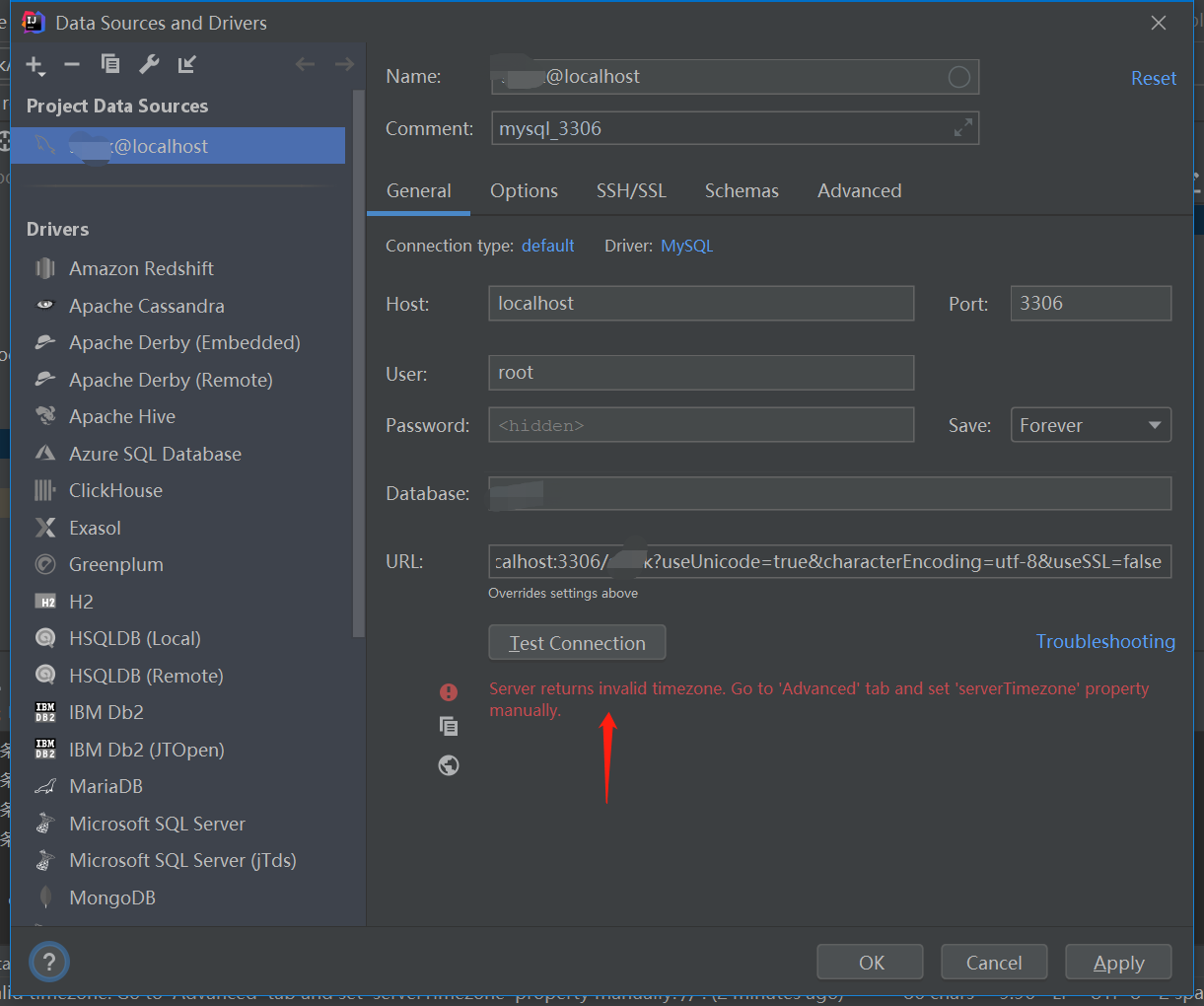Navigate forward with the right arrow
Image resolution: width=1204 pixels, height=1006 pixels.
(x=344, y=64)
